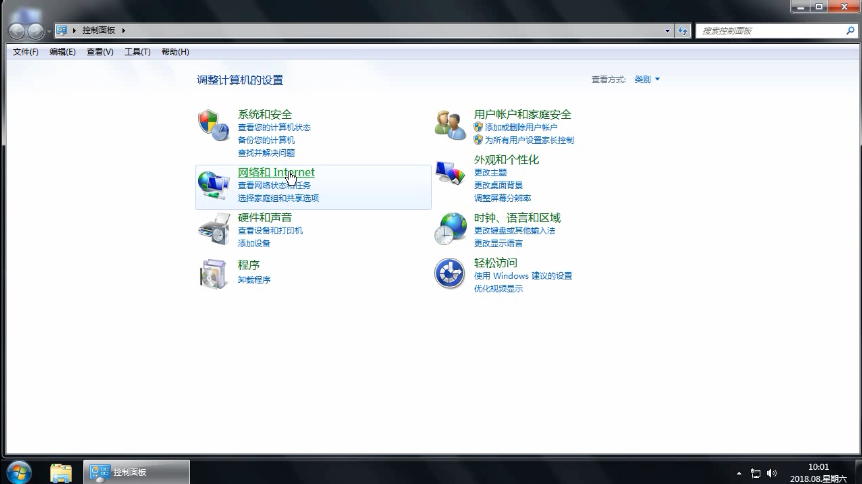Show hidden tray icons with the arrow
Image resolution: width=862 pixels, height=484 pixels.
tap(739, 472)
